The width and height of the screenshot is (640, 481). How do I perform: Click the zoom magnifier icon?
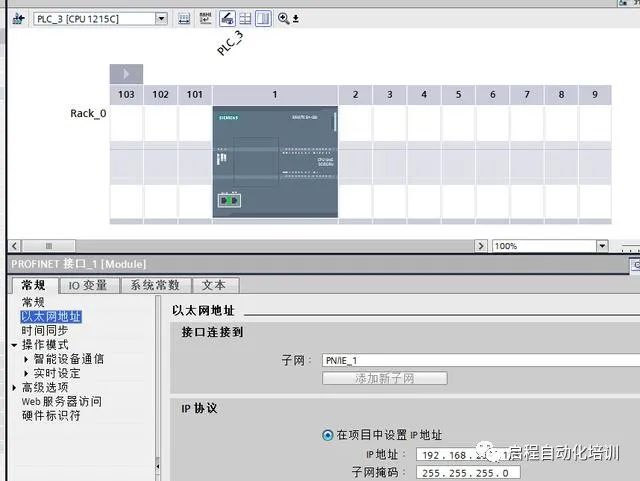[283, 18]
